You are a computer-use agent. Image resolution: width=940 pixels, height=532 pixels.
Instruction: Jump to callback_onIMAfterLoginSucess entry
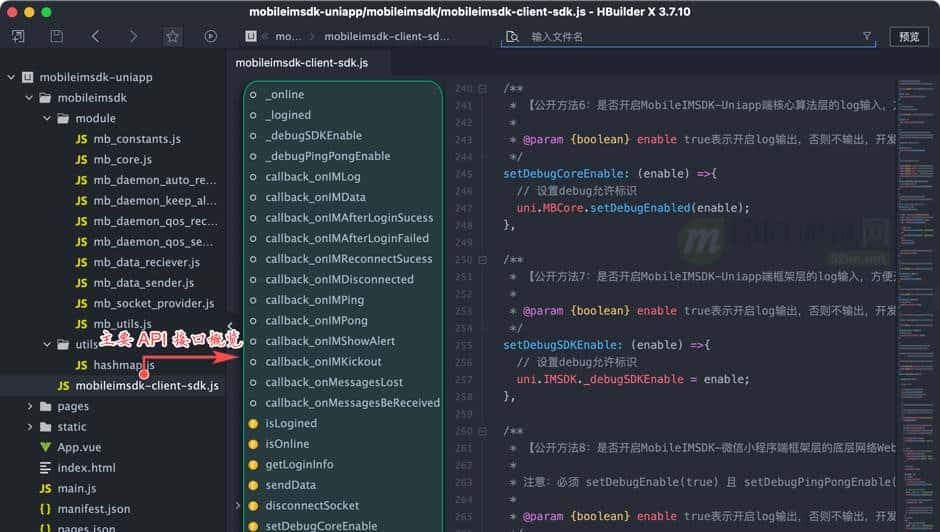350,218
